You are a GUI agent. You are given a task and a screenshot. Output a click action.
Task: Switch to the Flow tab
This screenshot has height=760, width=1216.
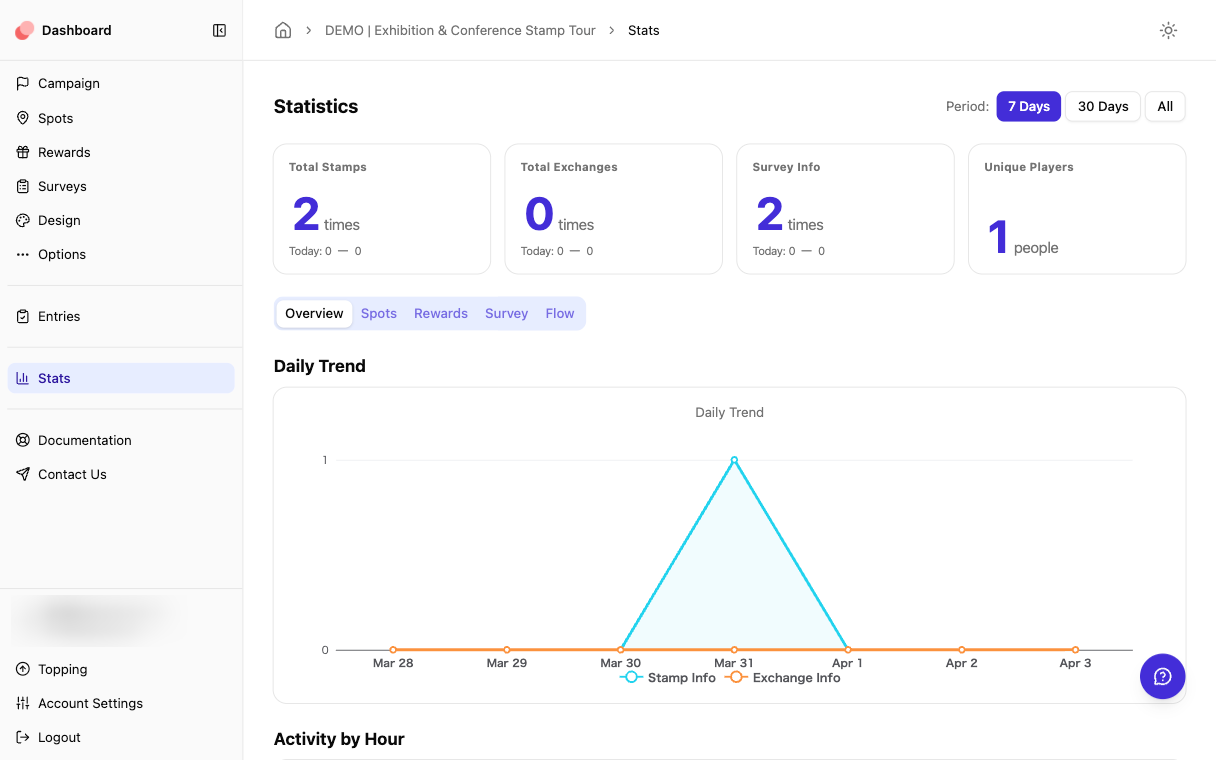560,313
